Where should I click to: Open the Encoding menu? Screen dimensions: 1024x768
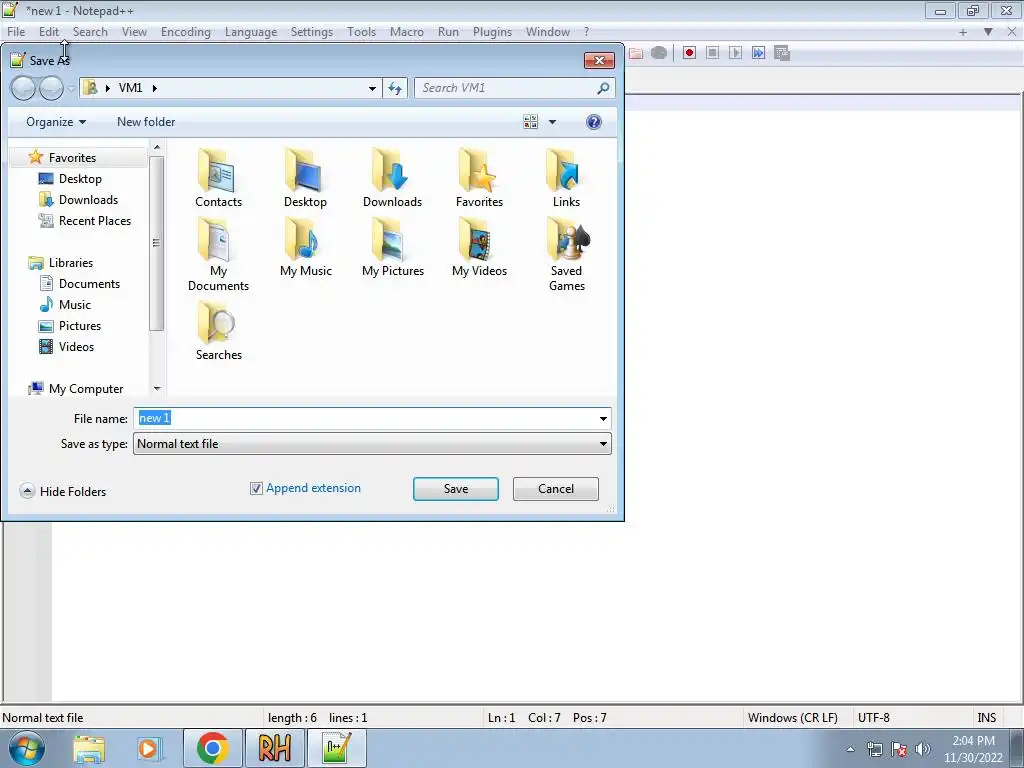click(185, 32)
